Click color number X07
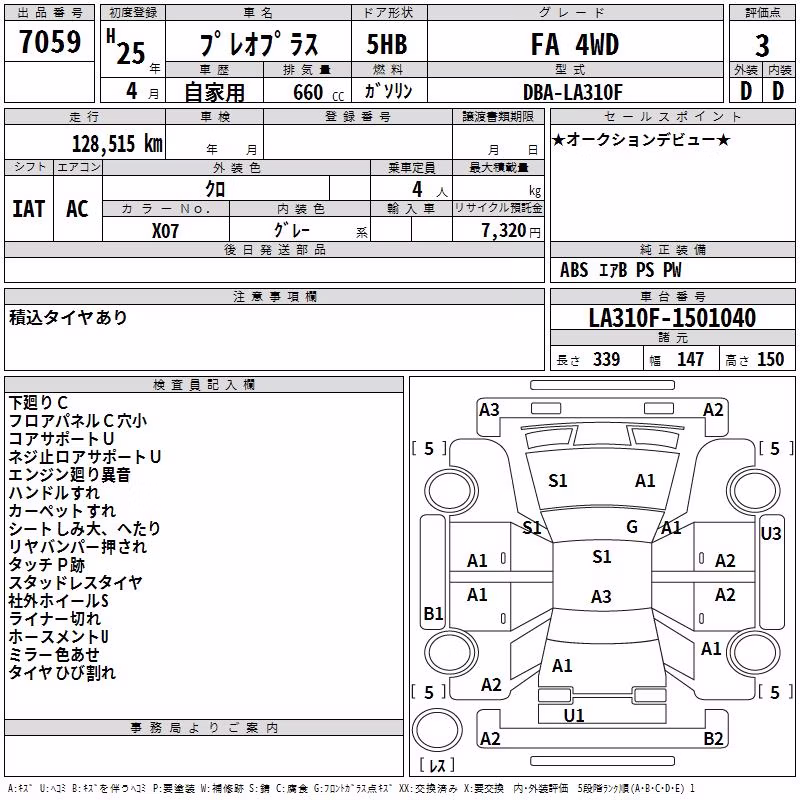The width and height of the screenshot is (800, 800). tap(165, 231)
